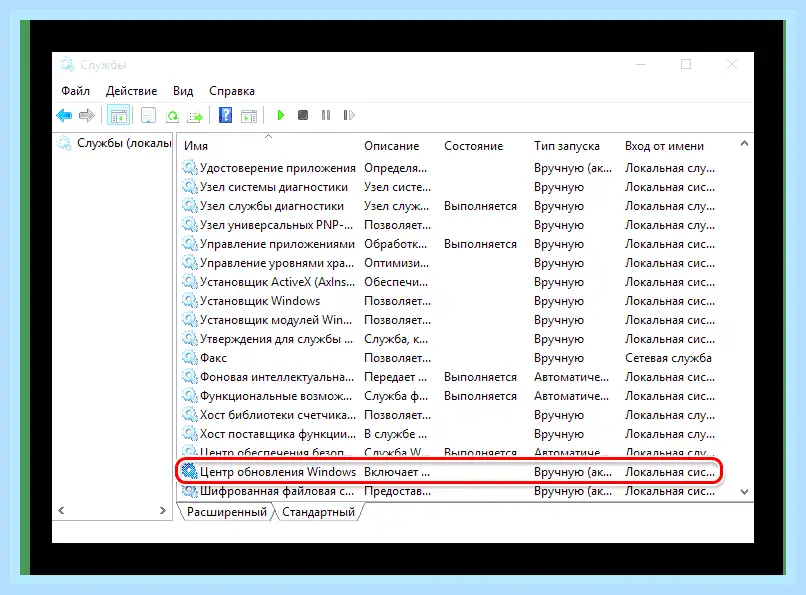
Task: Toggle the Show/Hide Action Pane icon
Action: [249, 116]
